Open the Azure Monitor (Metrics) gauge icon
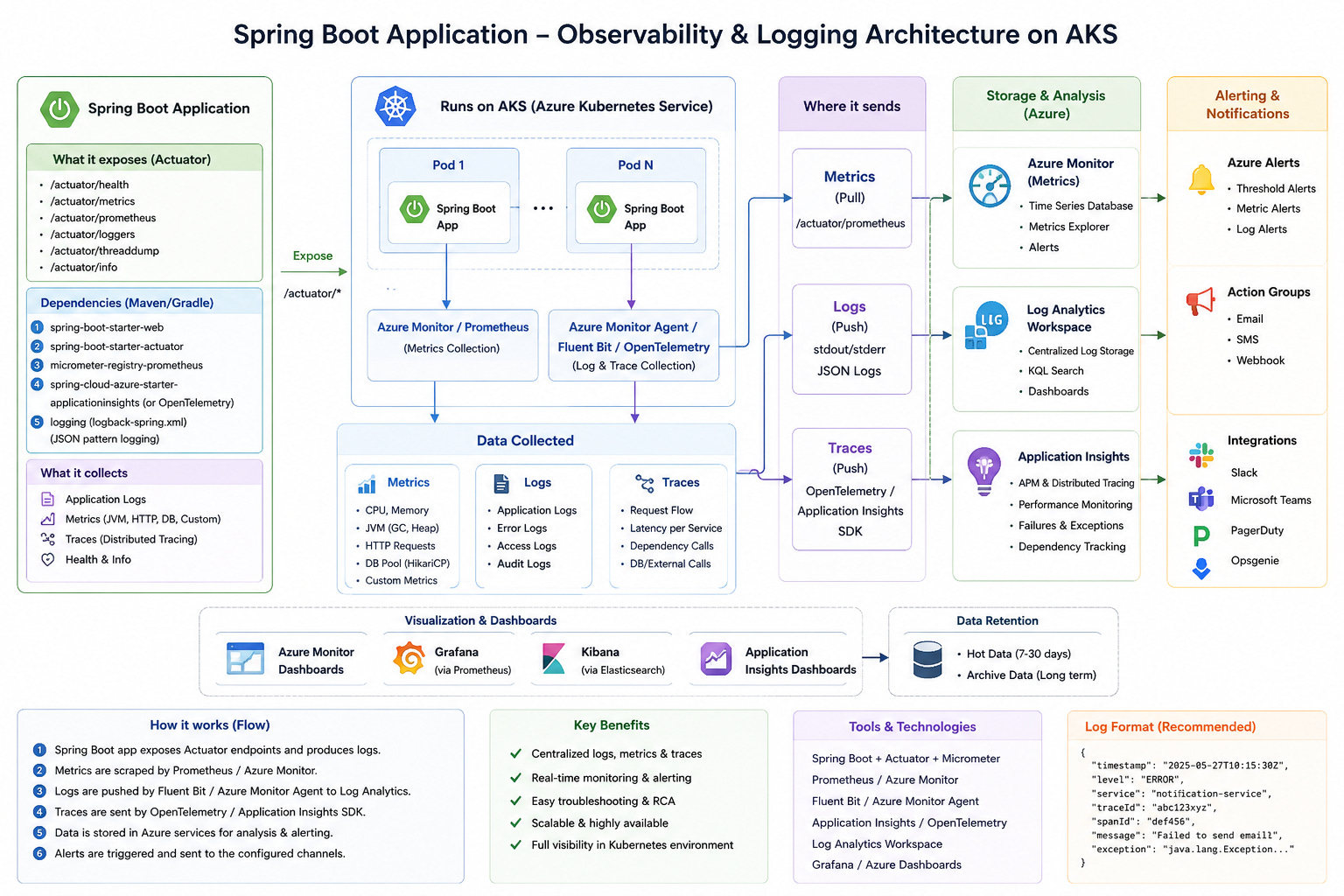The image size is (1344, 896). 990,185
